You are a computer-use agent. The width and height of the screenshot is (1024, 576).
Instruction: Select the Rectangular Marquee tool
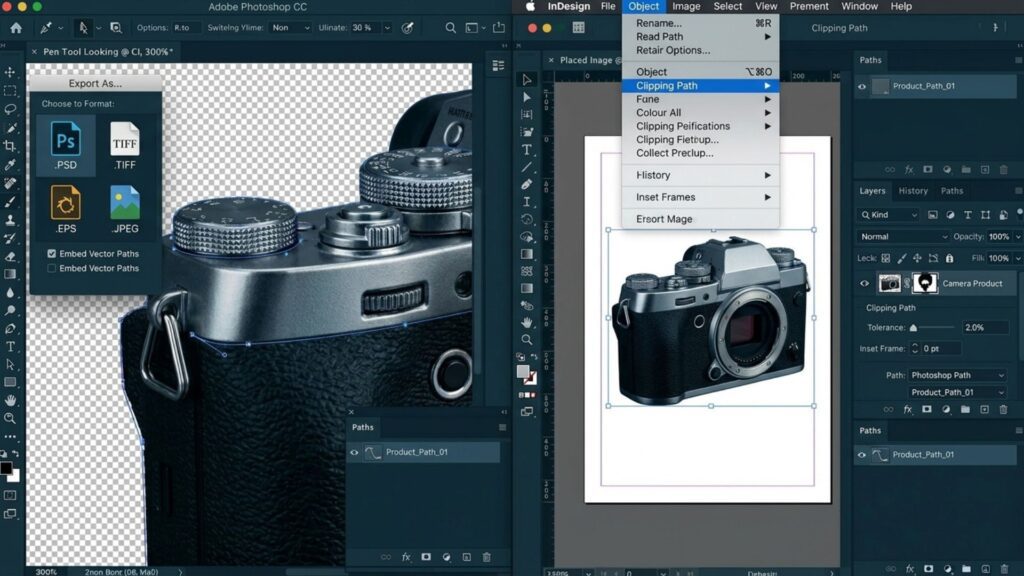(x=10, y=91)
